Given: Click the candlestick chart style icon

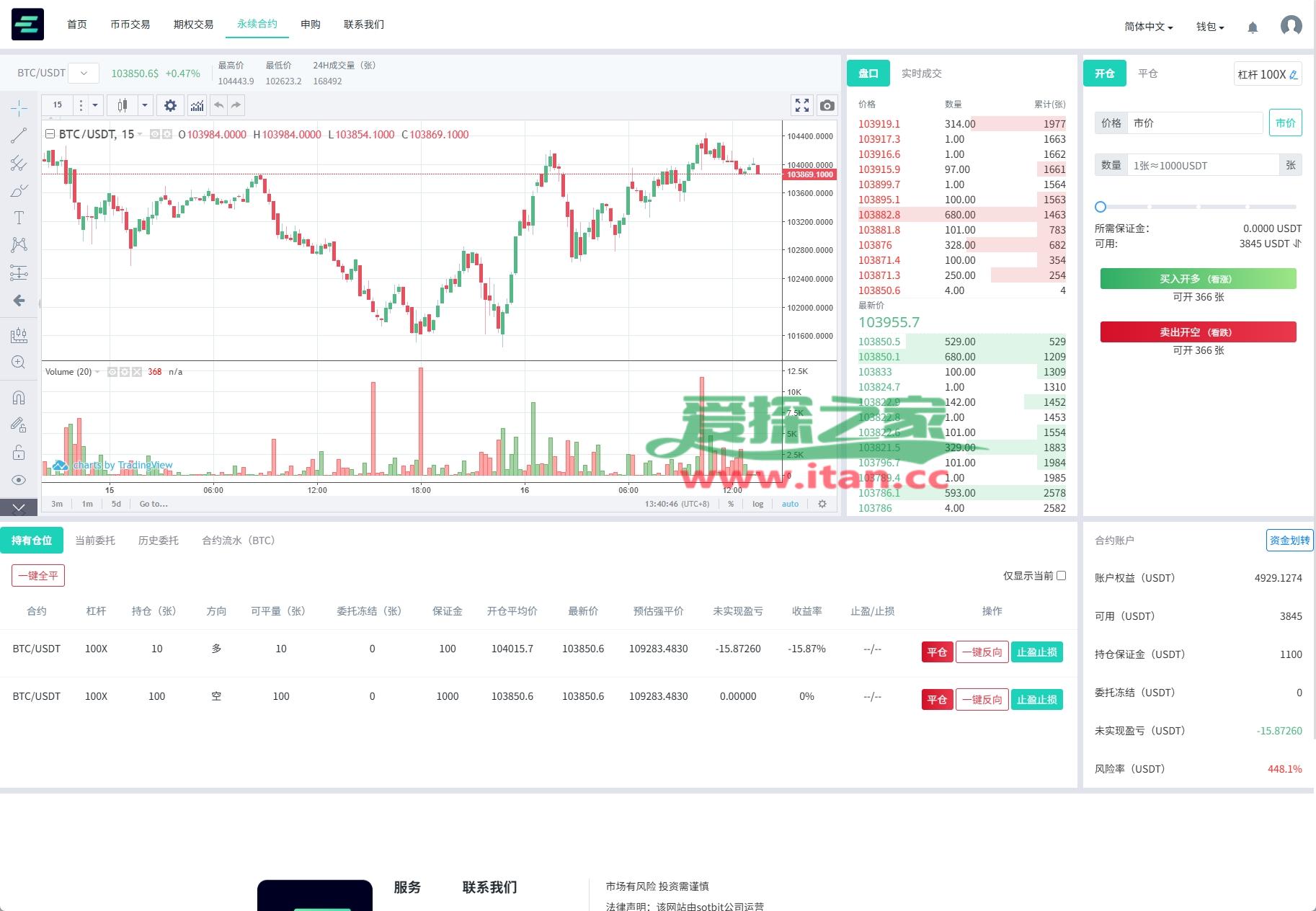Looking at the screenshot, I should click(123, 105).
